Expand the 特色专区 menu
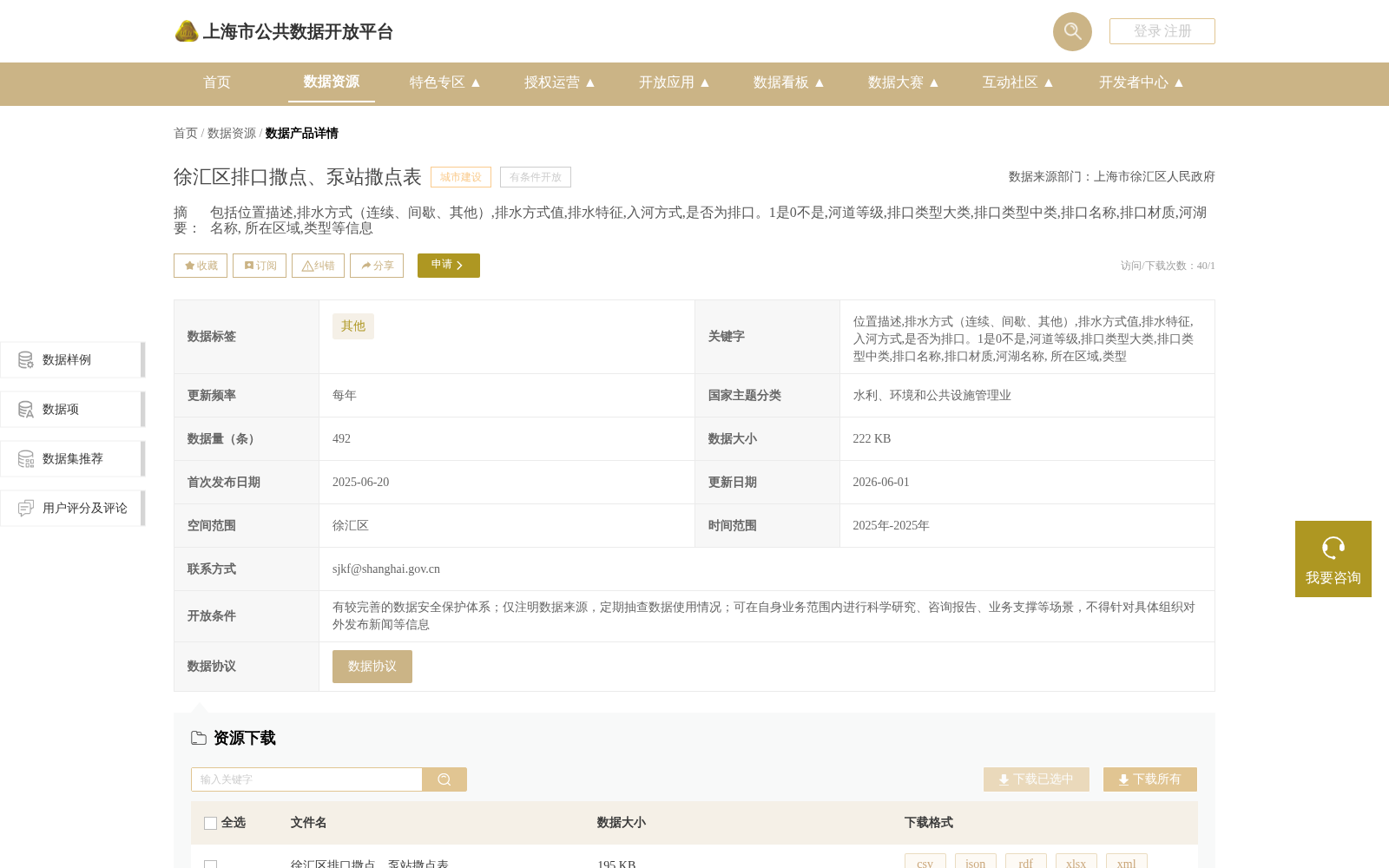 click(445, 82)
